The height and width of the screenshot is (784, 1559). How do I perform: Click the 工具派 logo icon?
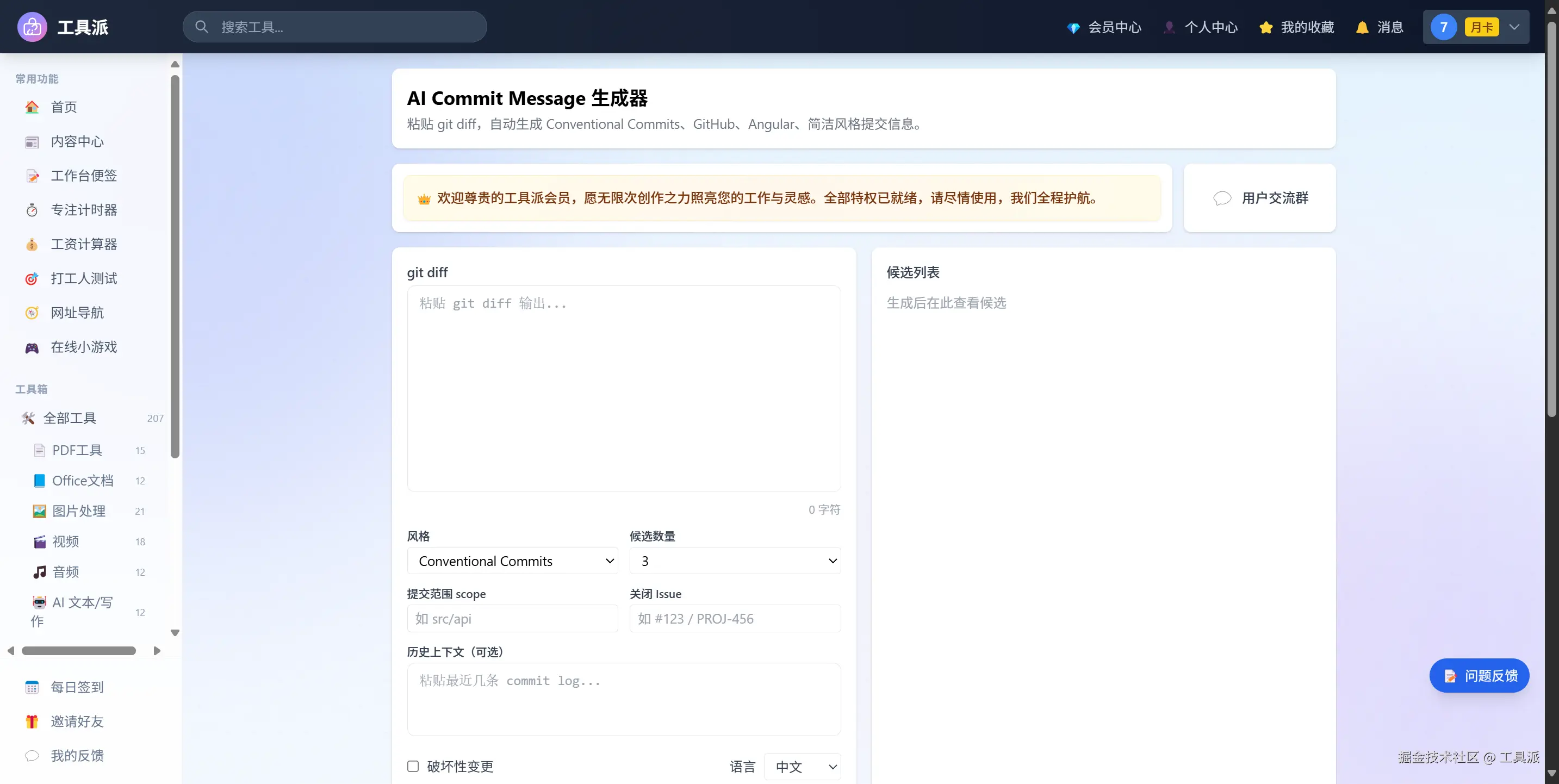[32, 27]
